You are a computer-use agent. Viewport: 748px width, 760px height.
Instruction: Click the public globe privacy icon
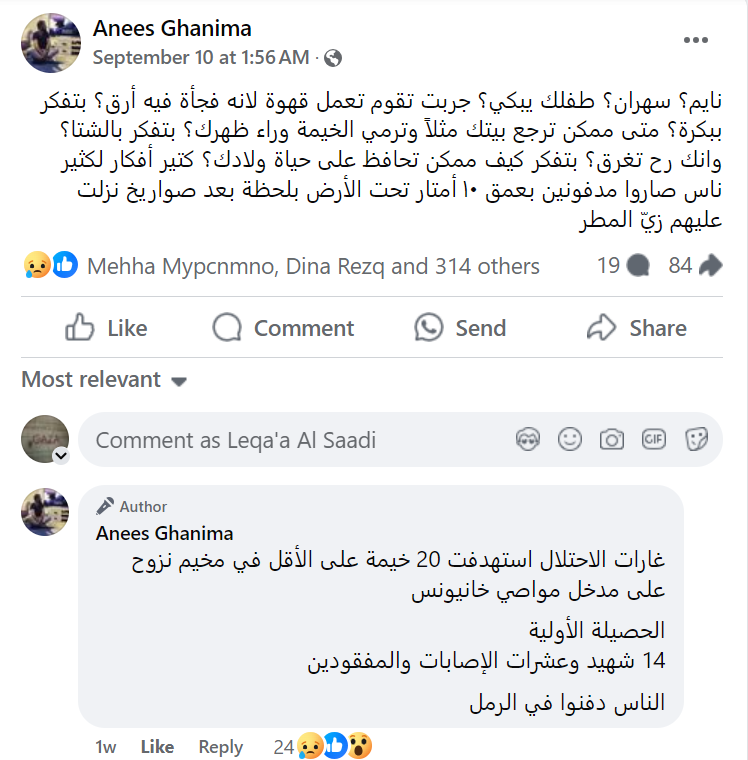click(x=333, y=58)
